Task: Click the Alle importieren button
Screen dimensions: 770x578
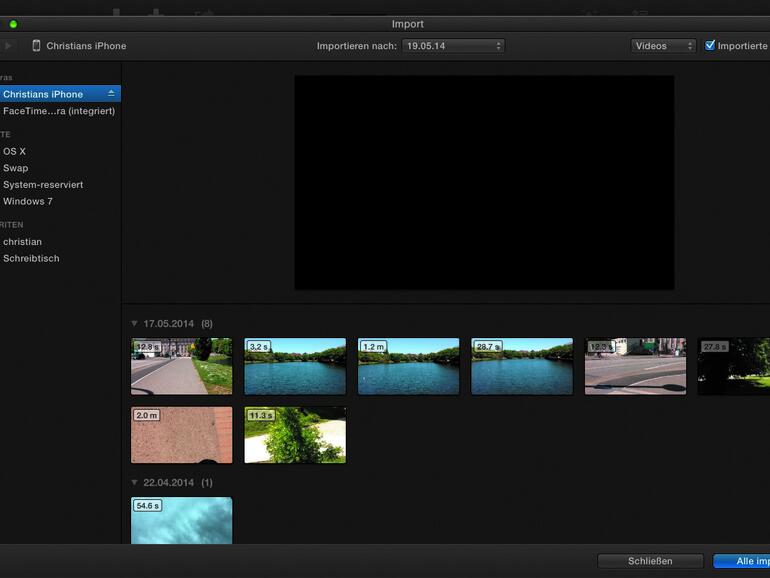Action: 742,561
